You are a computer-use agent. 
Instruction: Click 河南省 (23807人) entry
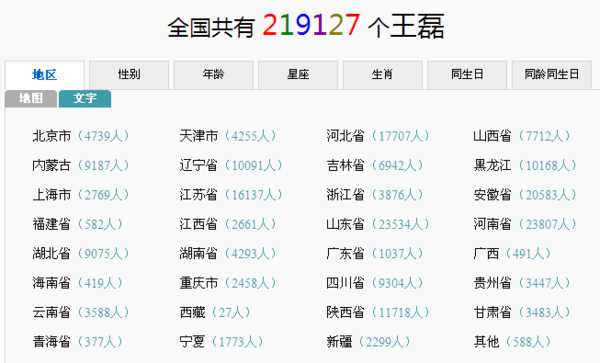(525, 224)
